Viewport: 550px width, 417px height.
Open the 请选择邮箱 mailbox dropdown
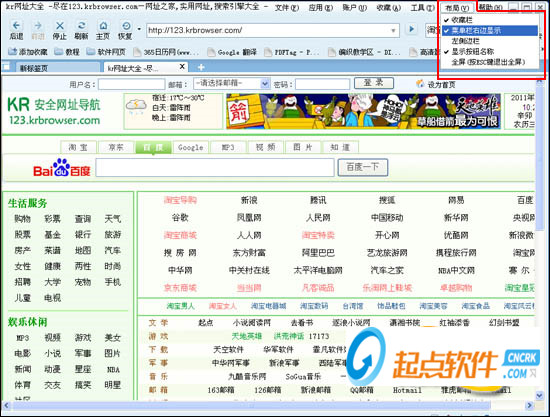pyautogui.click(x=231, y=83)
